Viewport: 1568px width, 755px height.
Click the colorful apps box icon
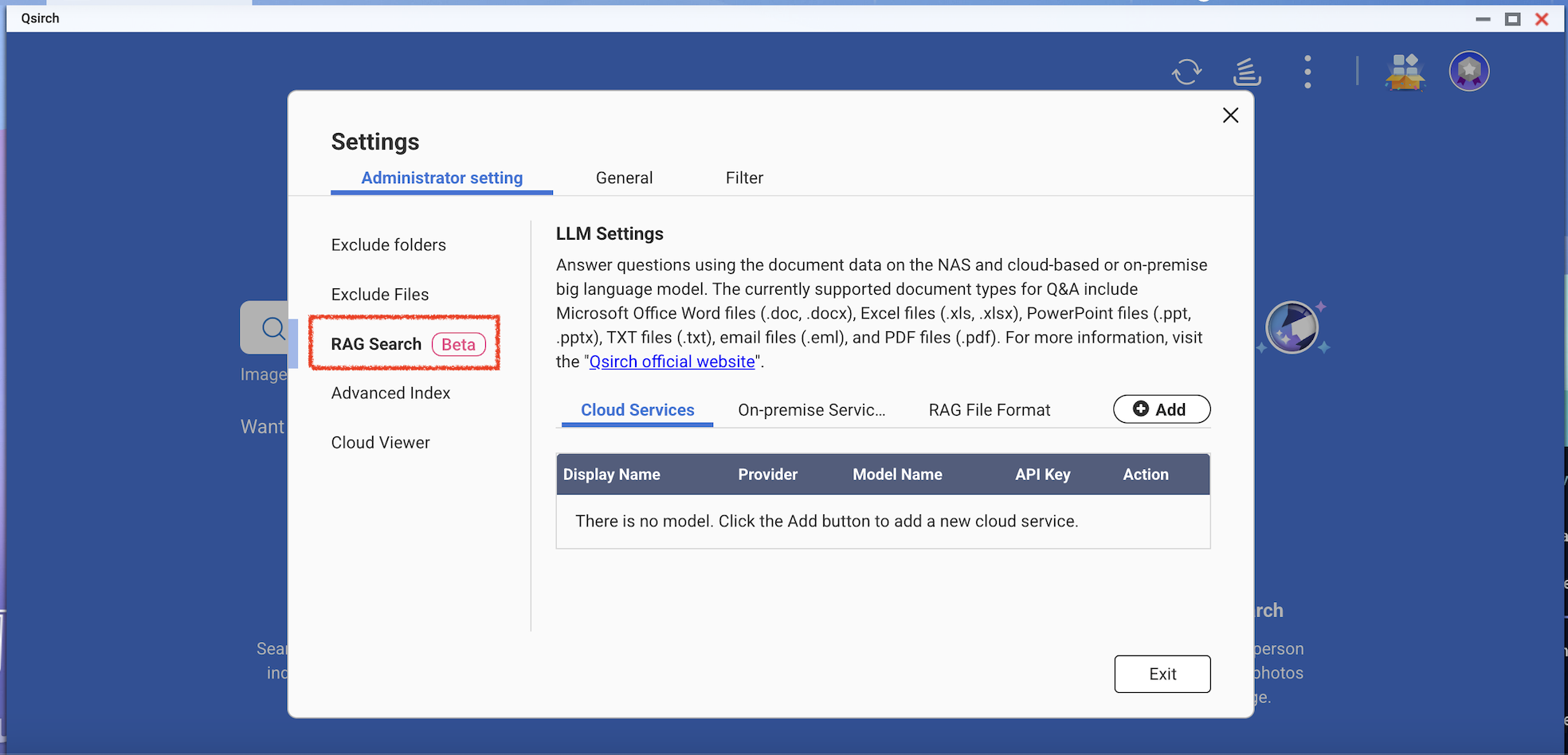point(1405,72)
